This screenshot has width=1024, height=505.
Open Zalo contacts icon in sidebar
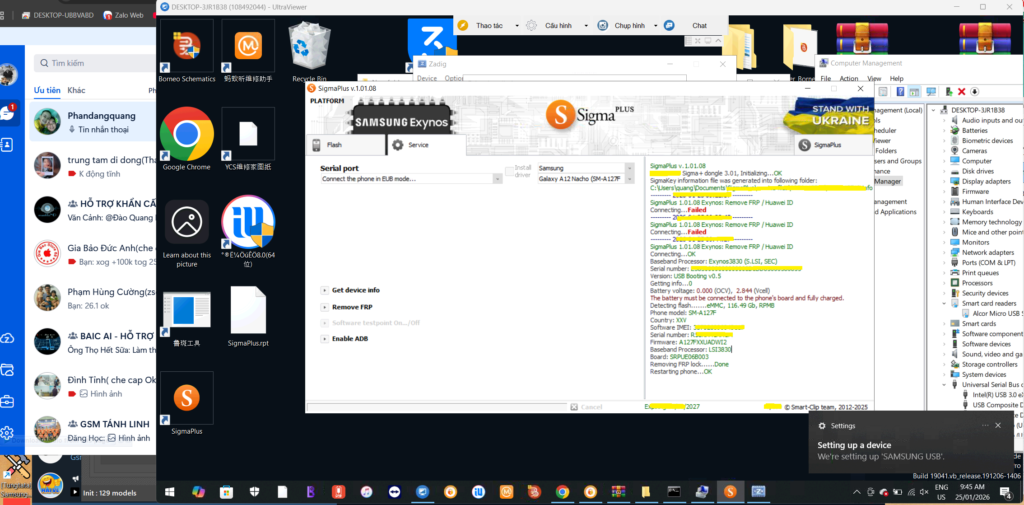[8, 144]
